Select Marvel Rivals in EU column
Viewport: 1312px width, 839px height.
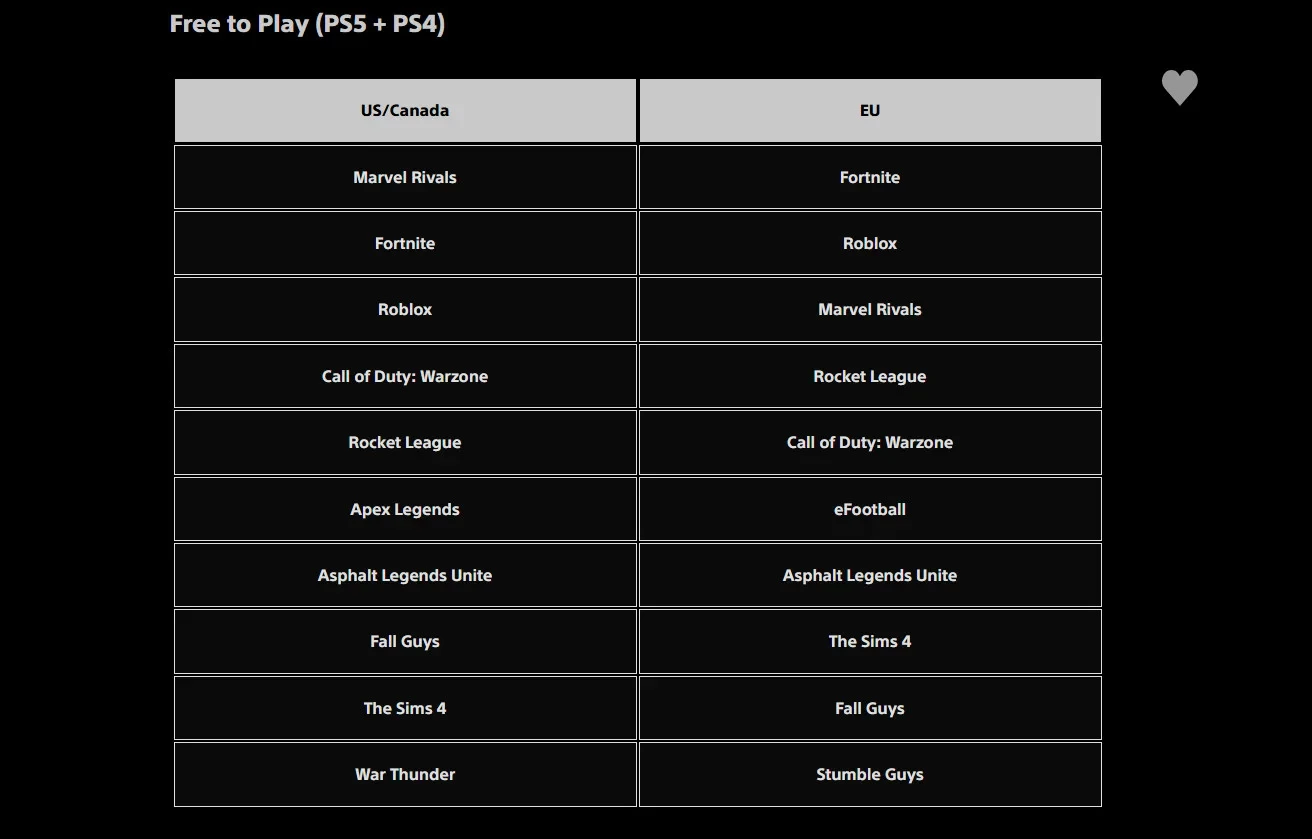870,310
